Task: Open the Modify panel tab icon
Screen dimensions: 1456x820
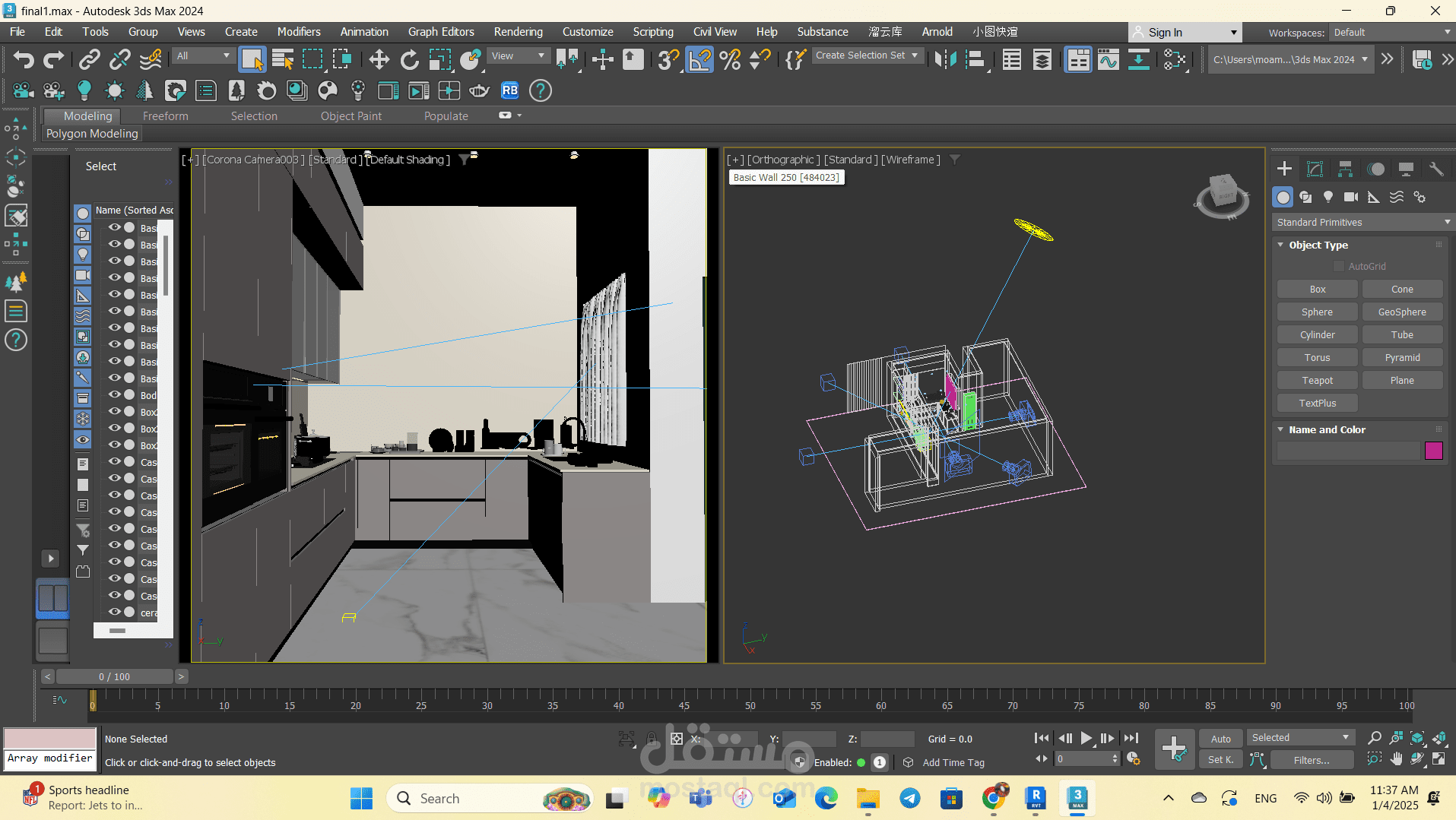Action: (x=1315, y=169)
